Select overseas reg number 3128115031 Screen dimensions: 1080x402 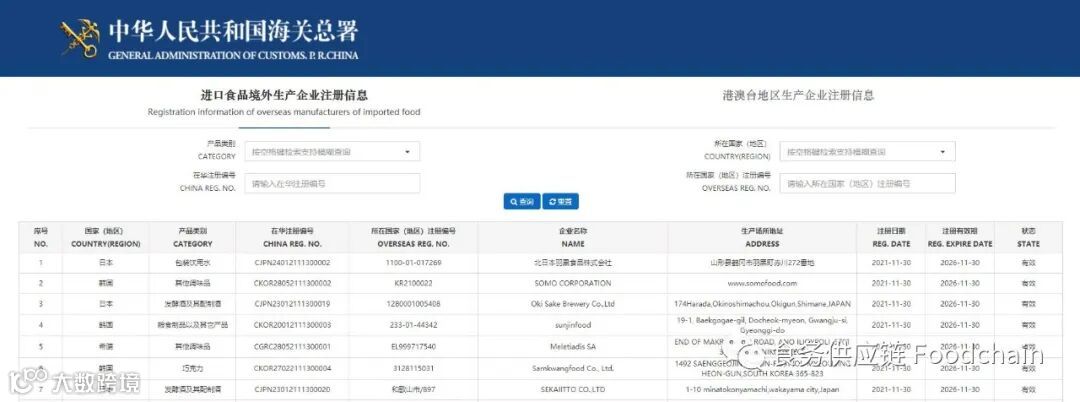coord(413,368)
